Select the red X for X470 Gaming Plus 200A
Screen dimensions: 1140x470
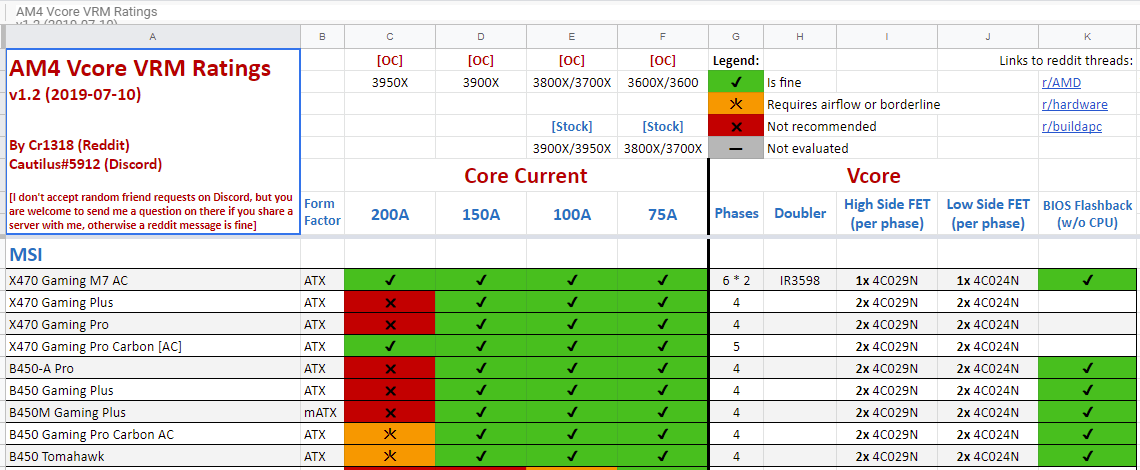click(390, 302)
